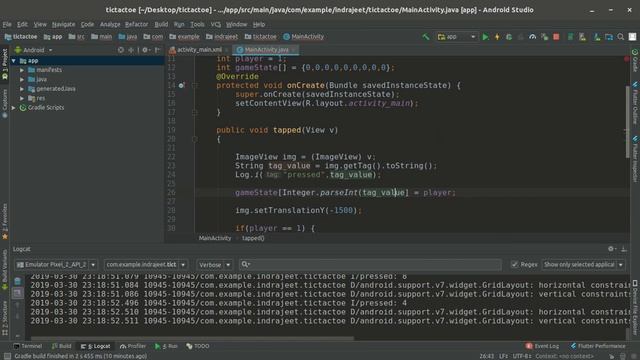Stop the running app with red square

556,37
